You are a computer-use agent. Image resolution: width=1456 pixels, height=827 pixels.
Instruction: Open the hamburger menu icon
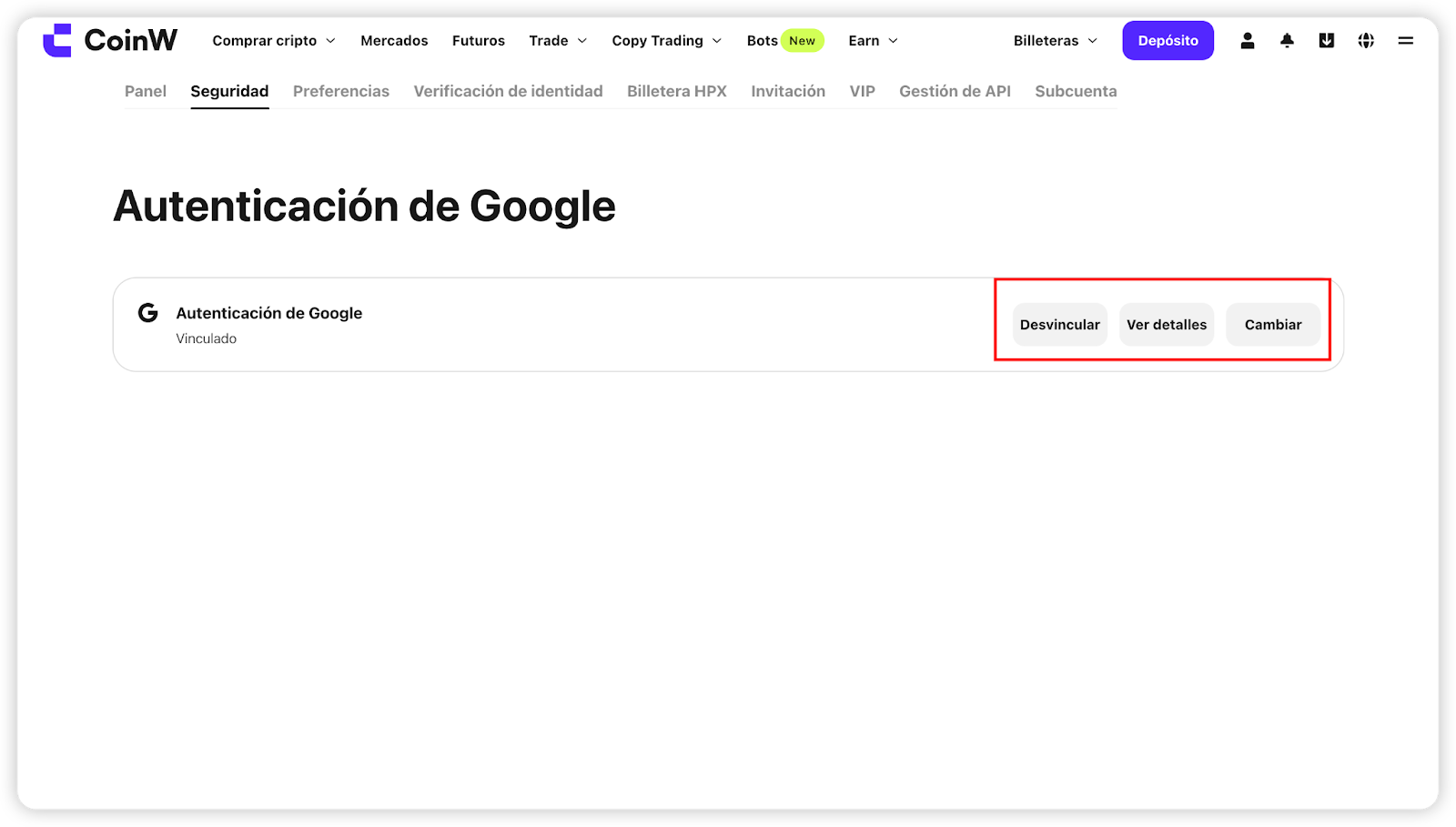click(1406, 40)
